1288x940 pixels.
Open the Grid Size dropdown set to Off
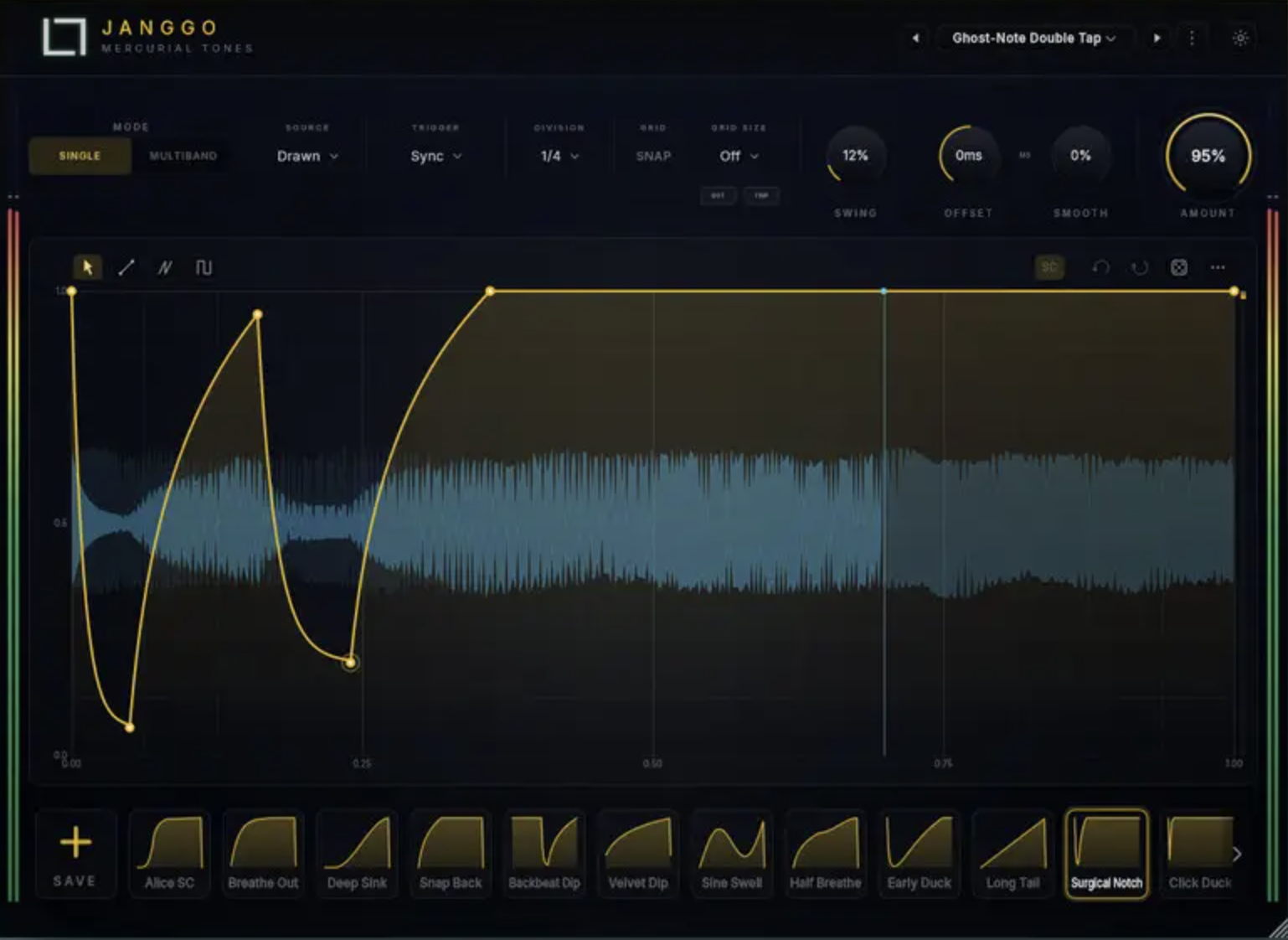coord(739,156)
